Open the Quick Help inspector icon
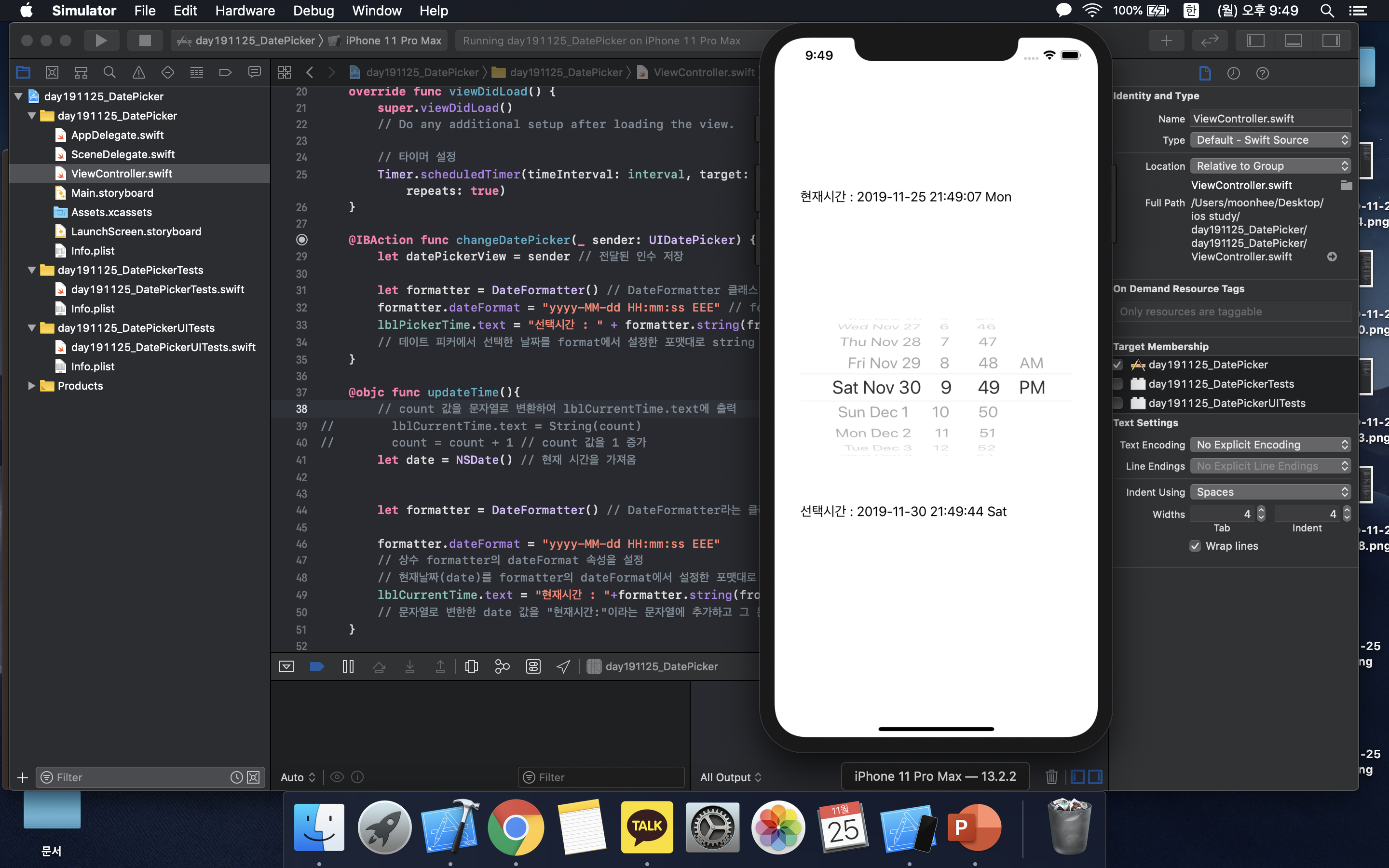This screenshot has height=868, width=1389. 1262,73
